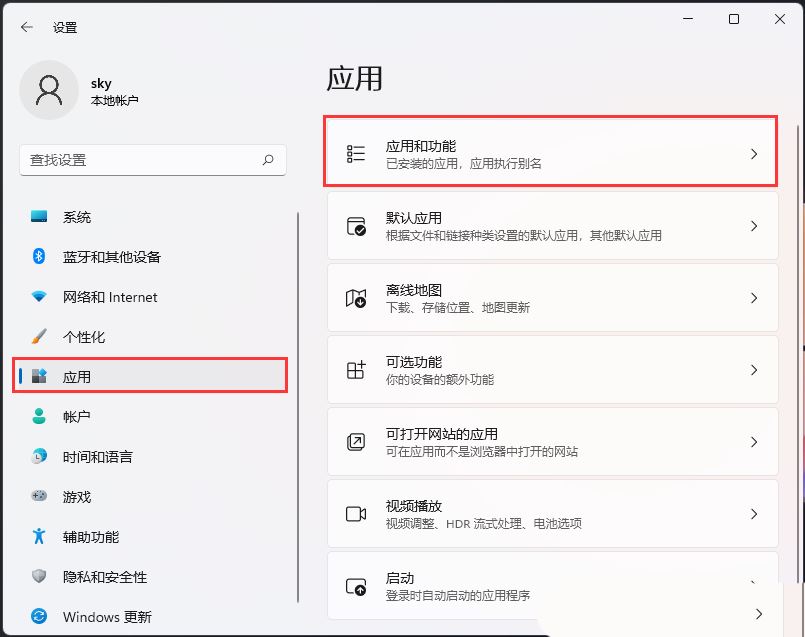805x637 pixels.
Task: Click the lock icon beside 隐私和安全性
Action: pyautogui.click(x=39, y=577)
